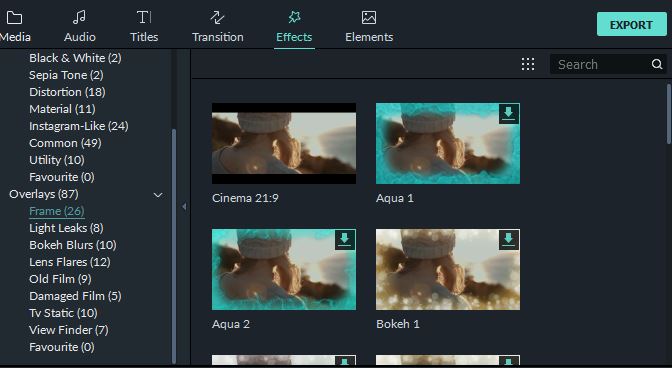Download the Aqua 2 overlay
Screen dimensions: 672x368
coord(345,239)
